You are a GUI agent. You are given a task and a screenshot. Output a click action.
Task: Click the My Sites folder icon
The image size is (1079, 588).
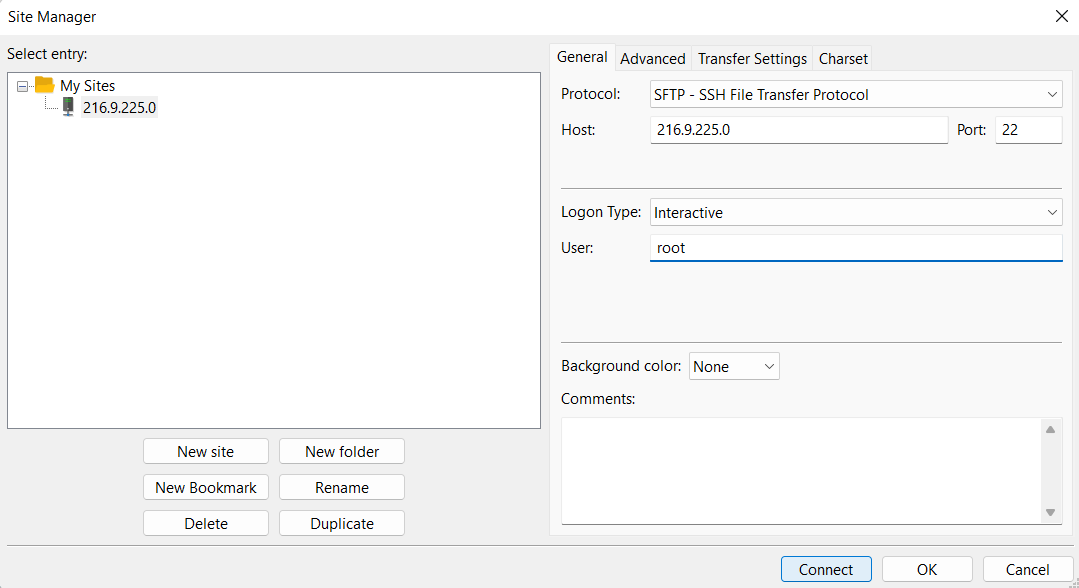tap(45, 85)
